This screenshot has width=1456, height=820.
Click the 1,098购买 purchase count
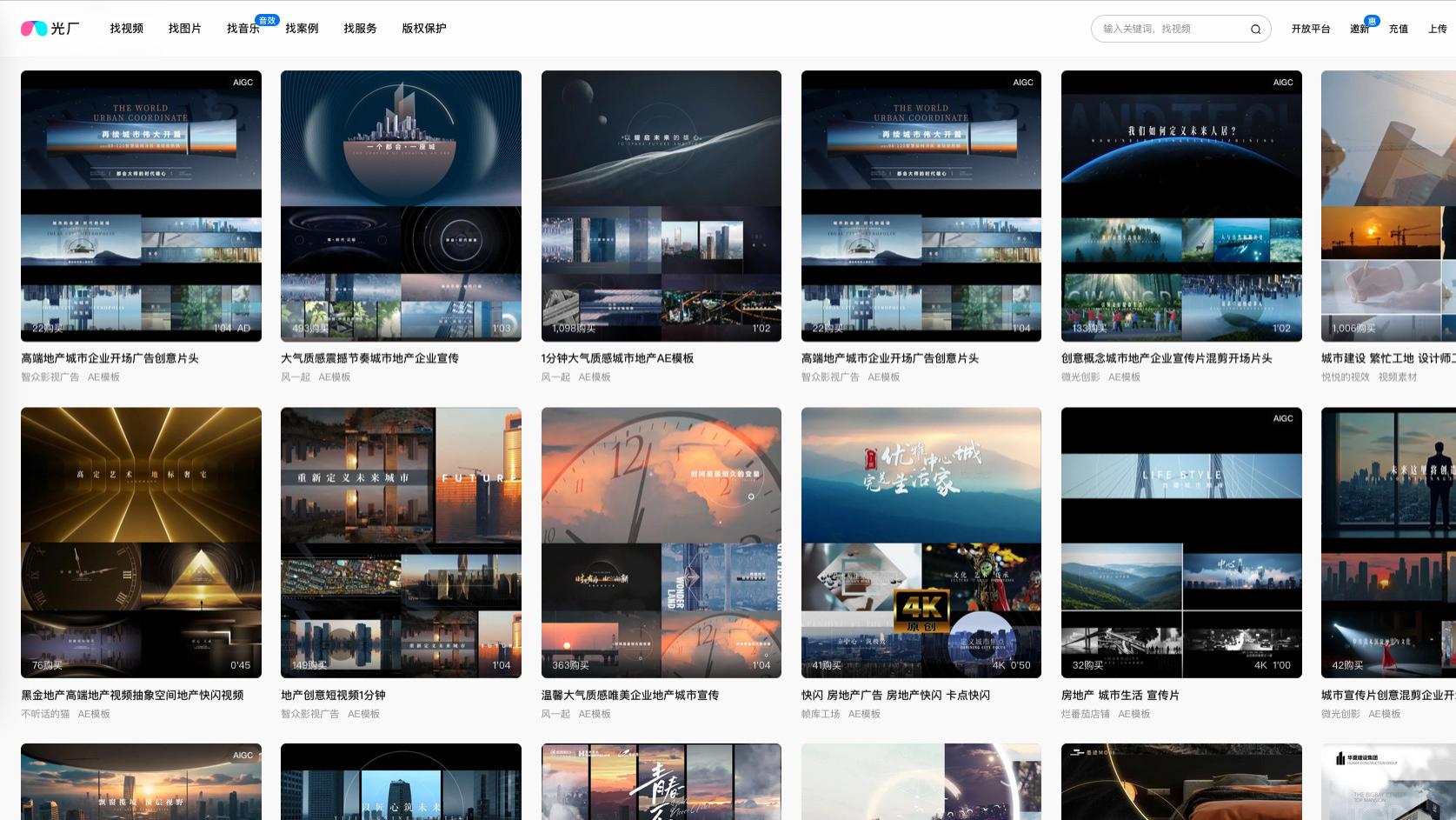pos(575,328)
